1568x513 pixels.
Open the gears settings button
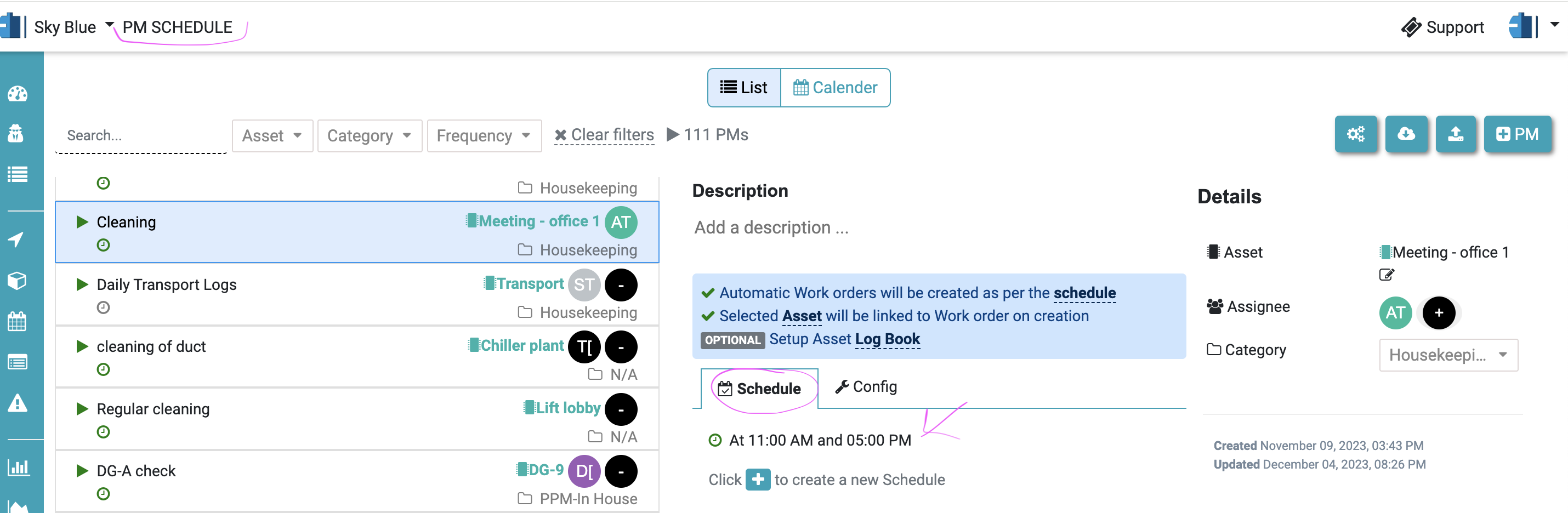1356,134
